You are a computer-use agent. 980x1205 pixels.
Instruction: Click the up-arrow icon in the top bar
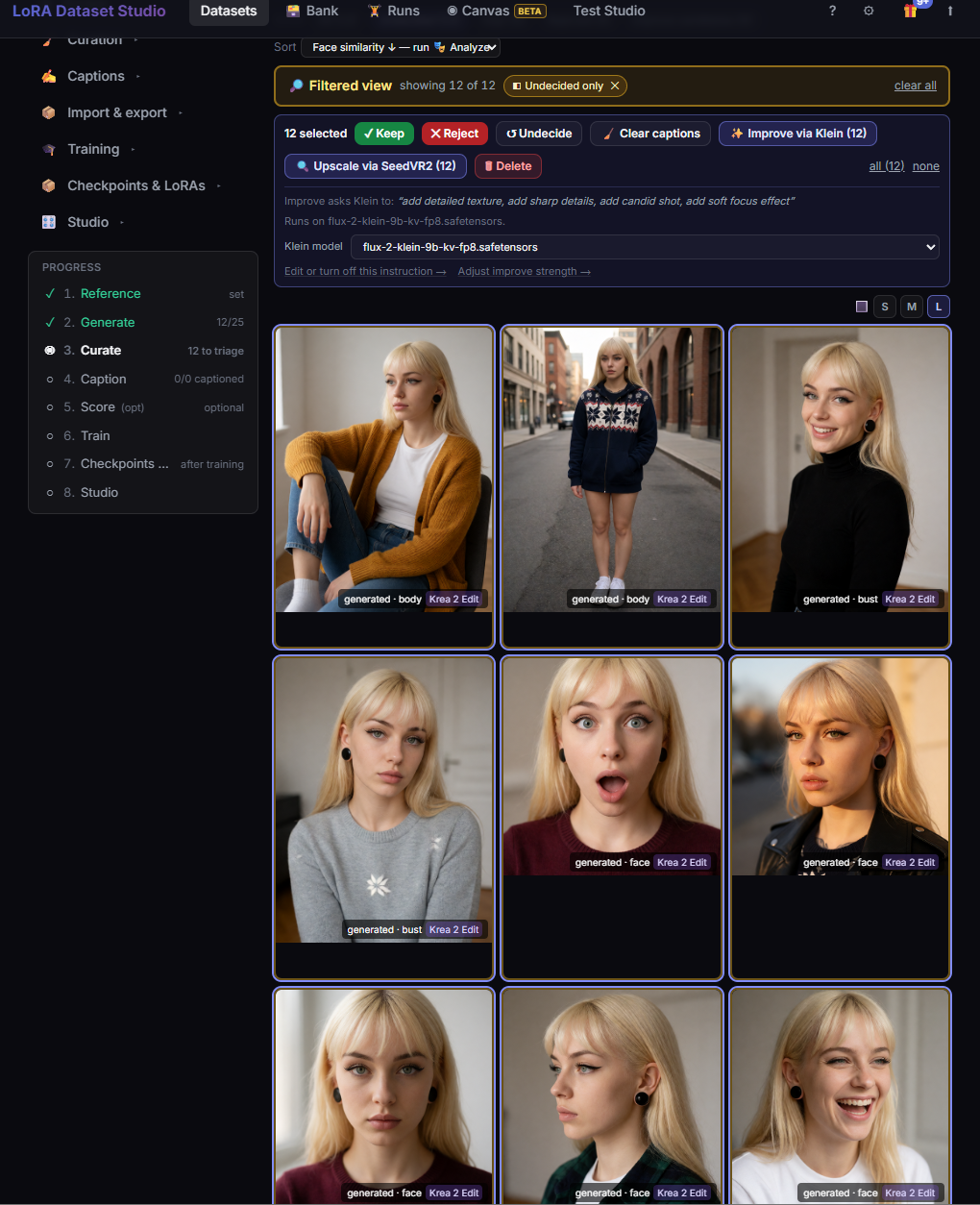[950, 11]
